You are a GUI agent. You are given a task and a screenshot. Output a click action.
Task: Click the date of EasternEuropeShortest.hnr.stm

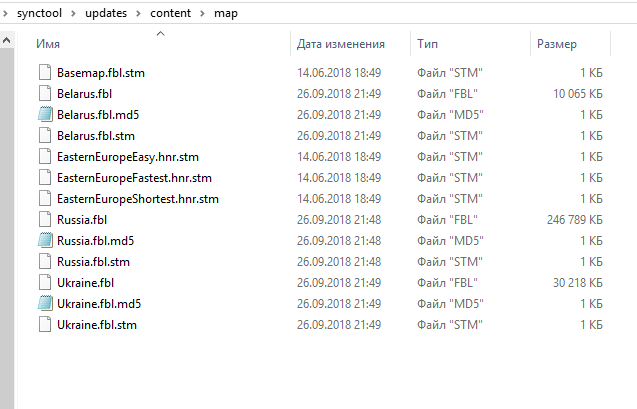pyautogui.click(x=339, y=199)
